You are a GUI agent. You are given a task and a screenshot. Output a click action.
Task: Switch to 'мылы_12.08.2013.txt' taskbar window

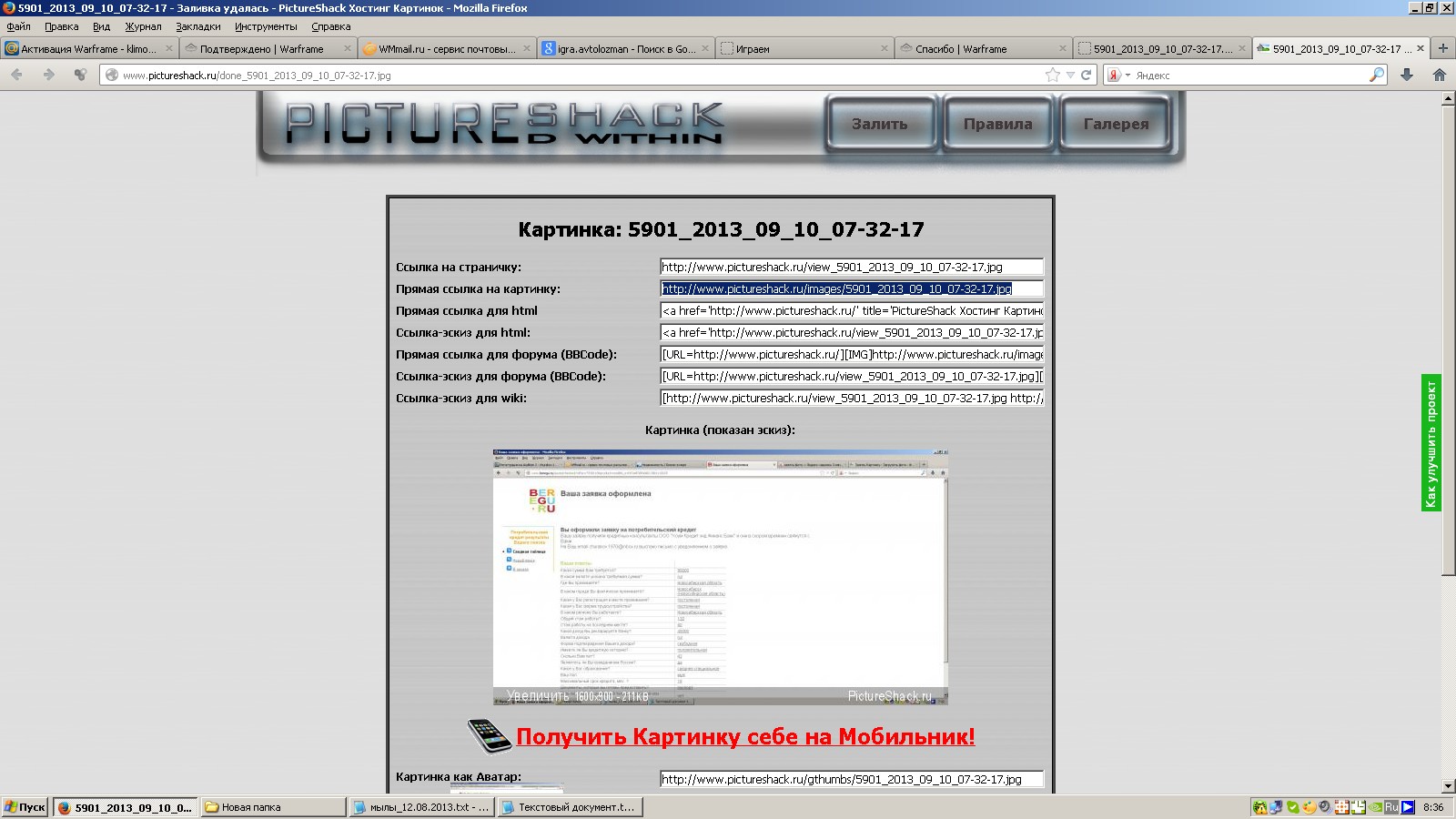point(421,807)
